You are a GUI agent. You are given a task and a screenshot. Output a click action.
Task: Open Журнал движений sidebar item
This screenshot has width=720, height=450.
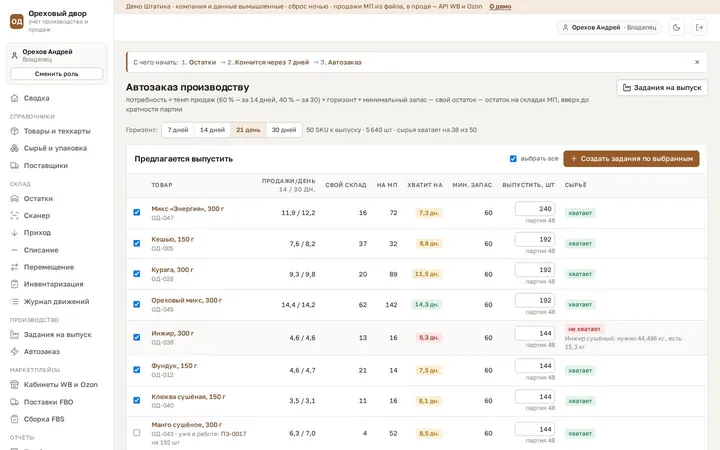click(56, 302)
